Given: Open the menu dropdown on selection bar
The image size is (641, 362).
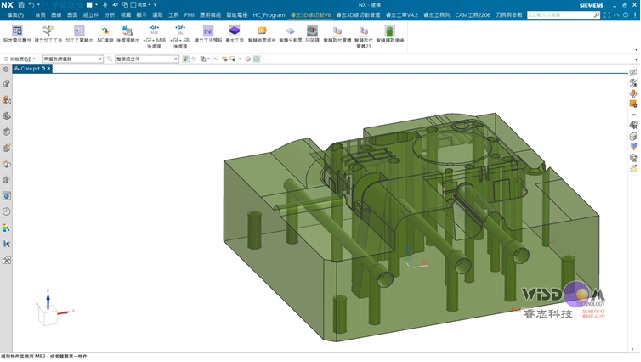Looking at the screenshot, I should coord(20,59).
